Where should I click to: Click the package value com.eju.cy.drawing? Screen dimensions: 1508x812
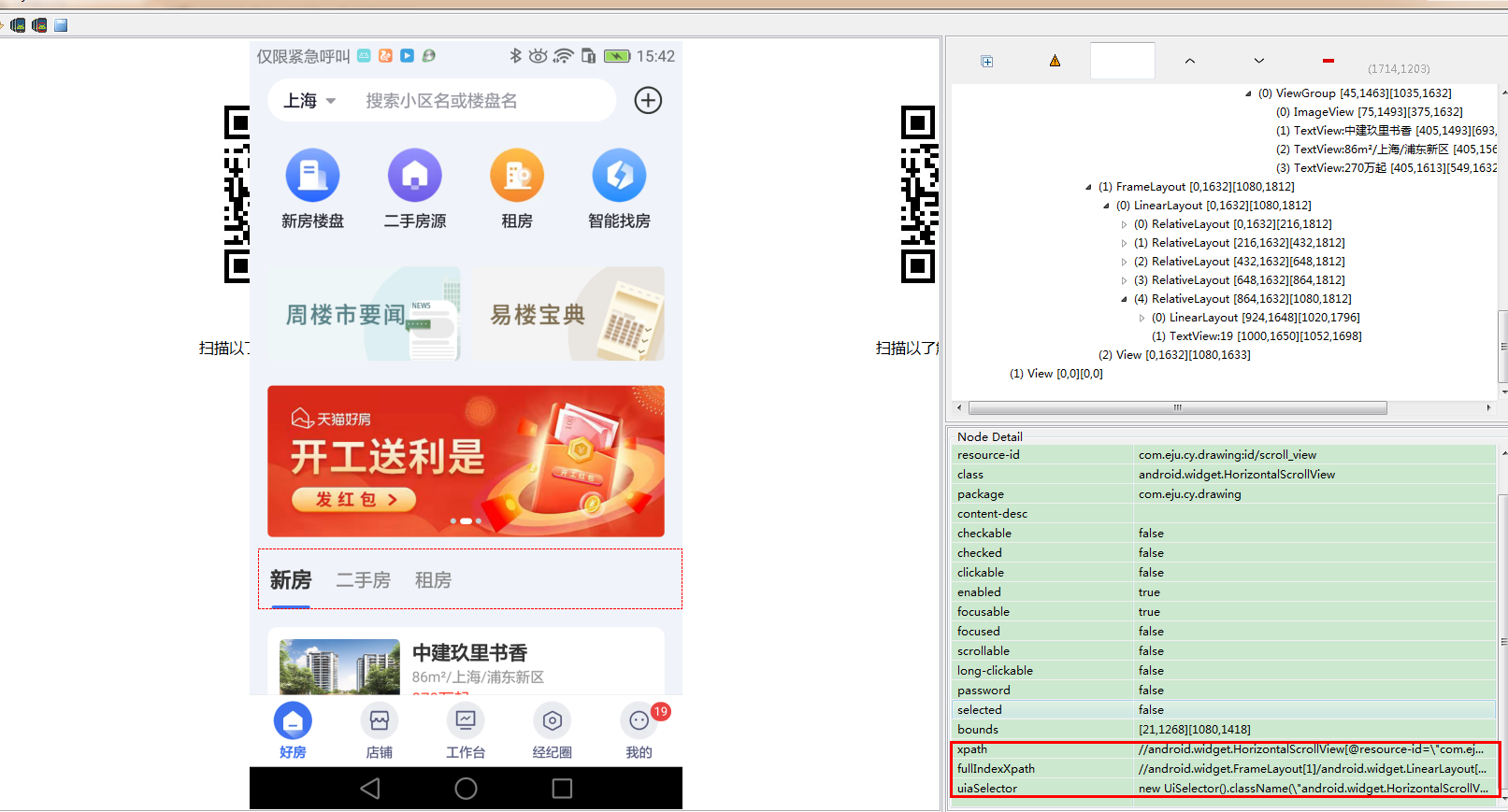pyautogui.click(x=1316, y=494)
